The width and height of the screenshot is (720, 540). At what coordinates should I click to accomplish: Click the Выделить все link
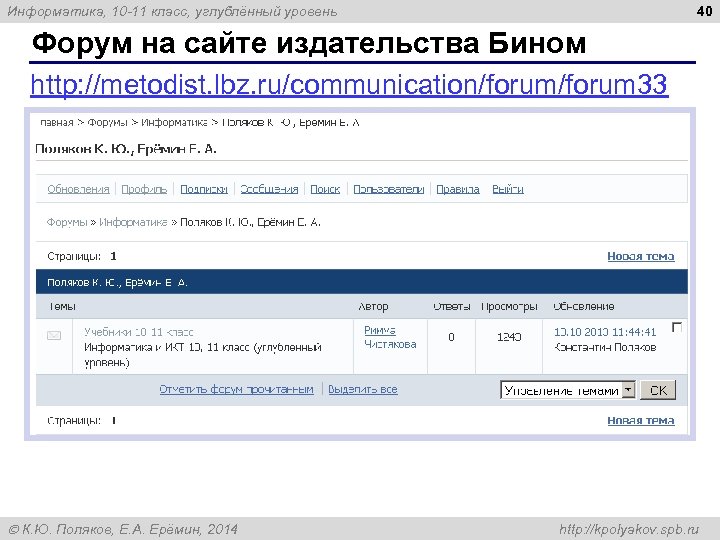coord(363,389)
